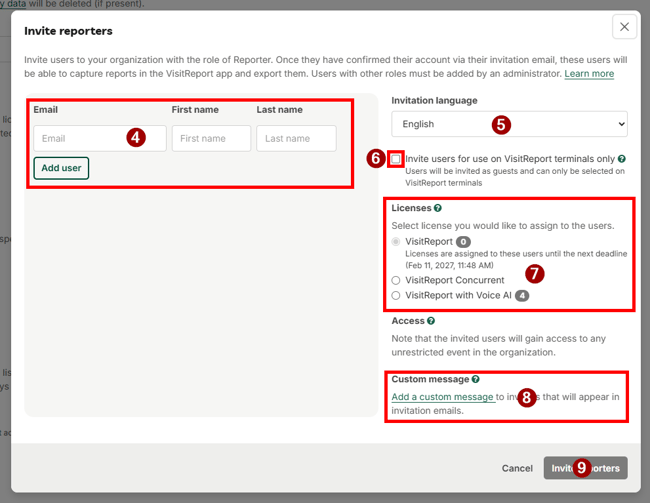
Task: Click the Email input field
Action: [100, 139]
